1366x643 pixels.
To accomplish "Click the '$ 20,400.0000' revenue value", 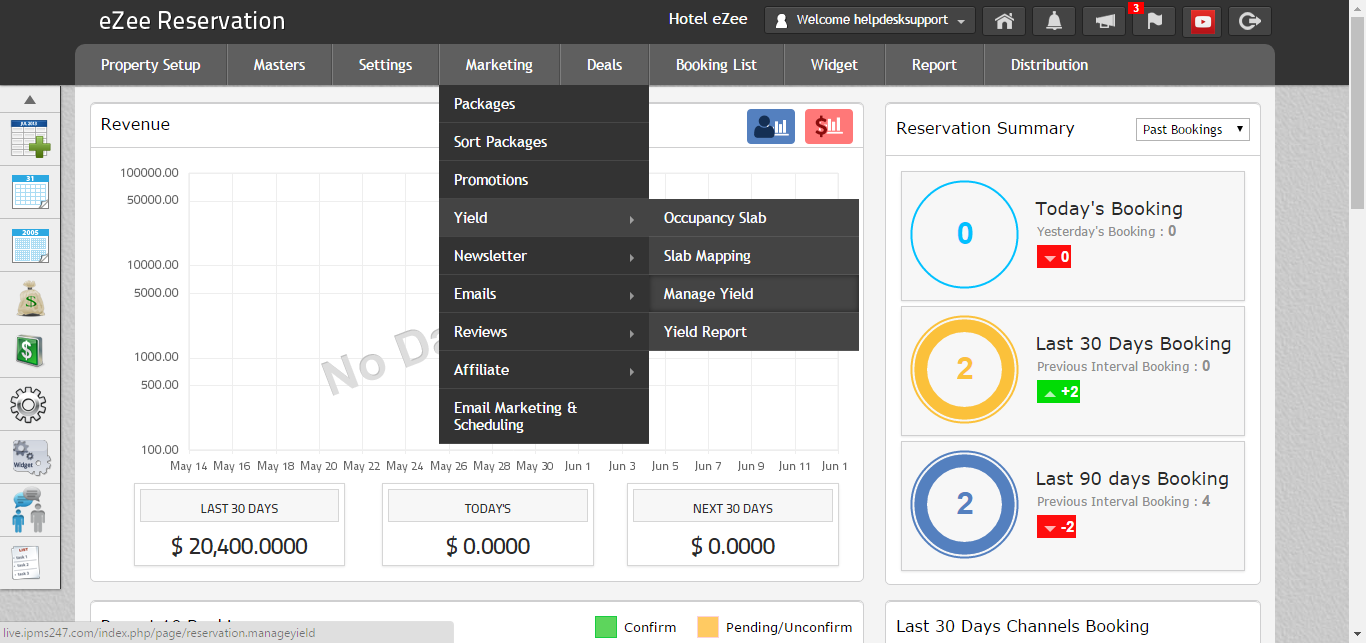I will (x=239, y=546).
